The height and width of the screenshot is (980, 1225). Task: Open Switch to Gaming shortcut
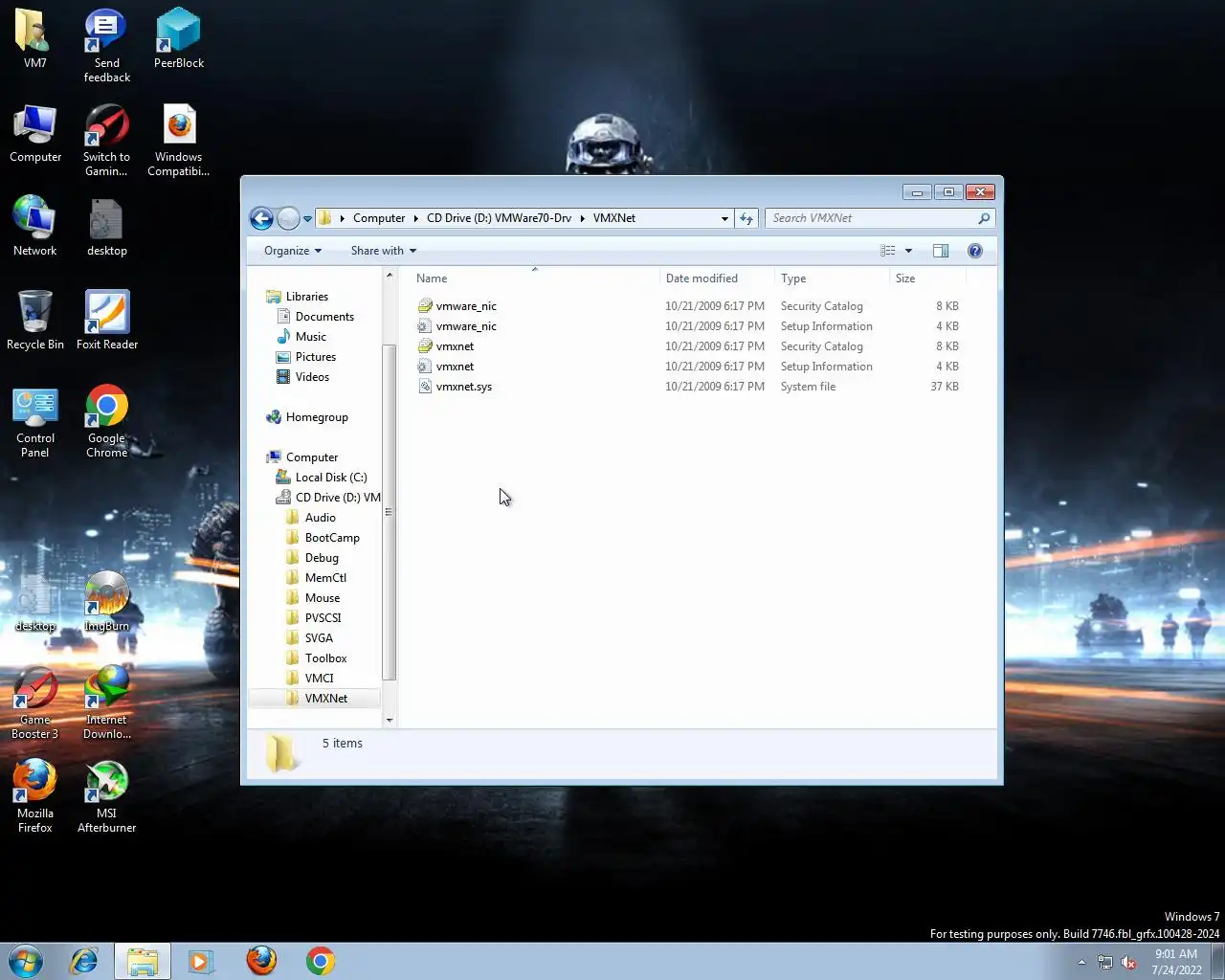coord(106,141)
